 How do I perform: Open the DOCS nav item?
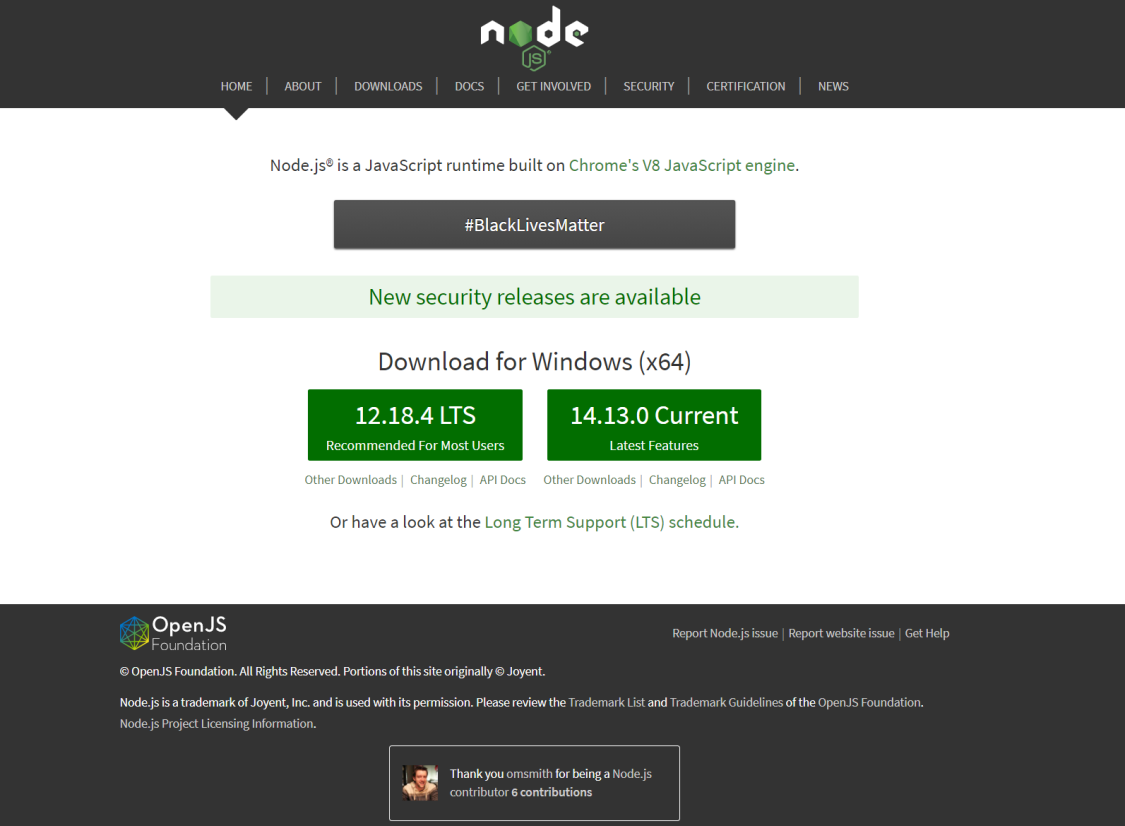469,86
